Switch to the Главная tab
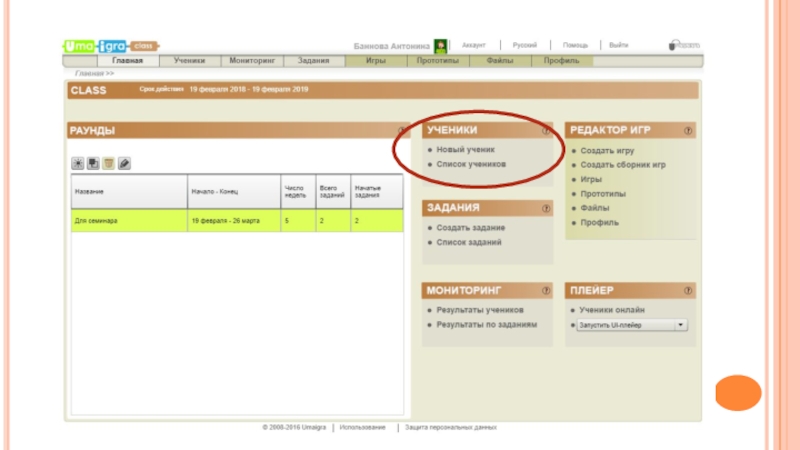This screenshot has width=800, height=450. 128,61
